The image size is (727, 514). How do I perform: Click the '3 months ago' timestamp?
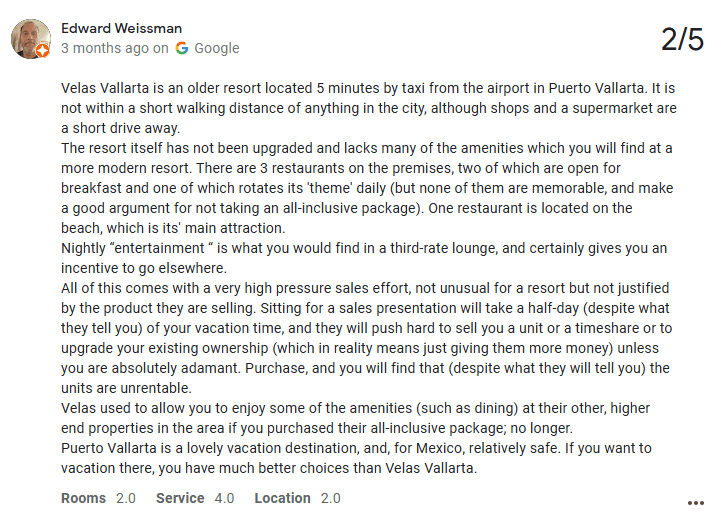[104, 48]
